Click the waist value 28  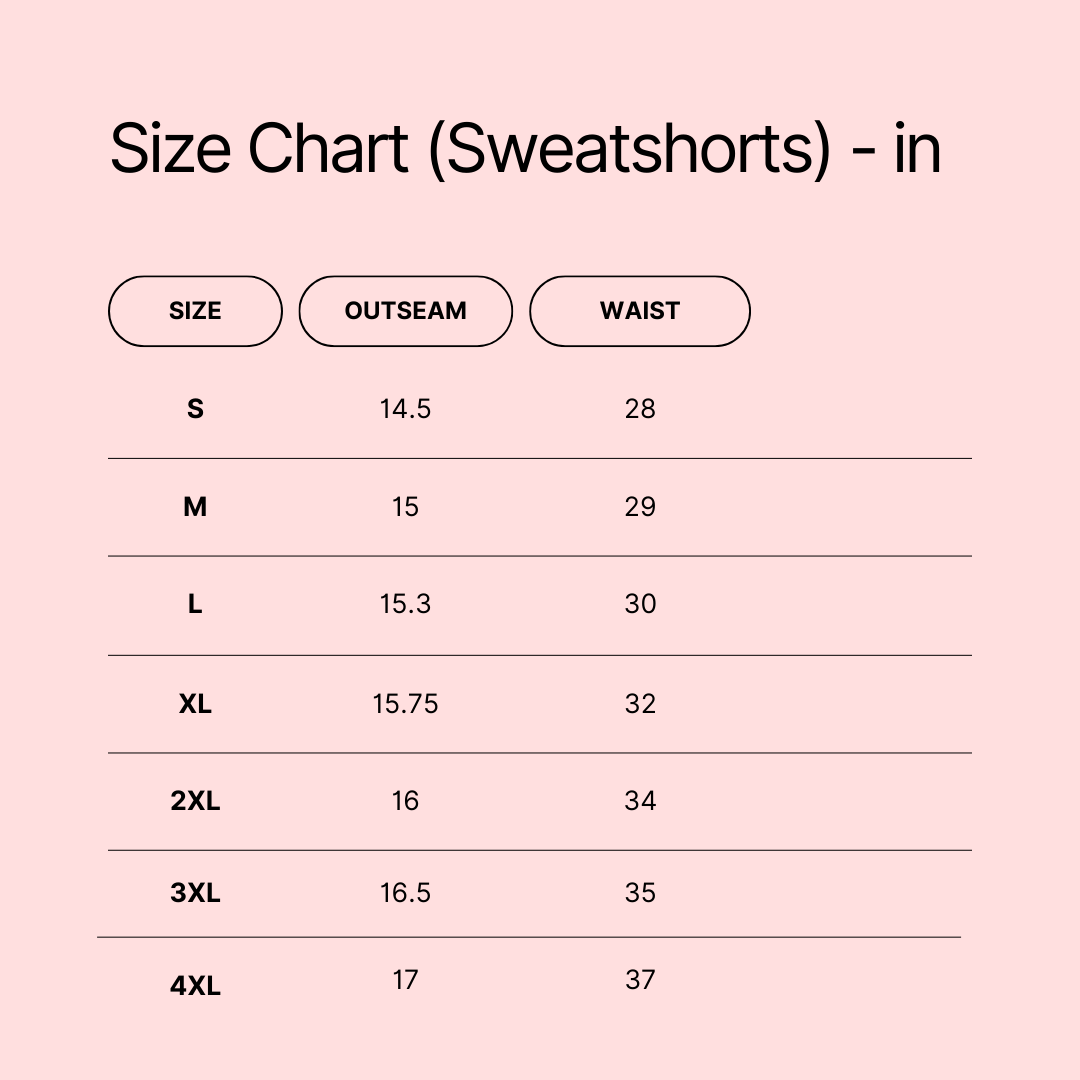[640, 409]
